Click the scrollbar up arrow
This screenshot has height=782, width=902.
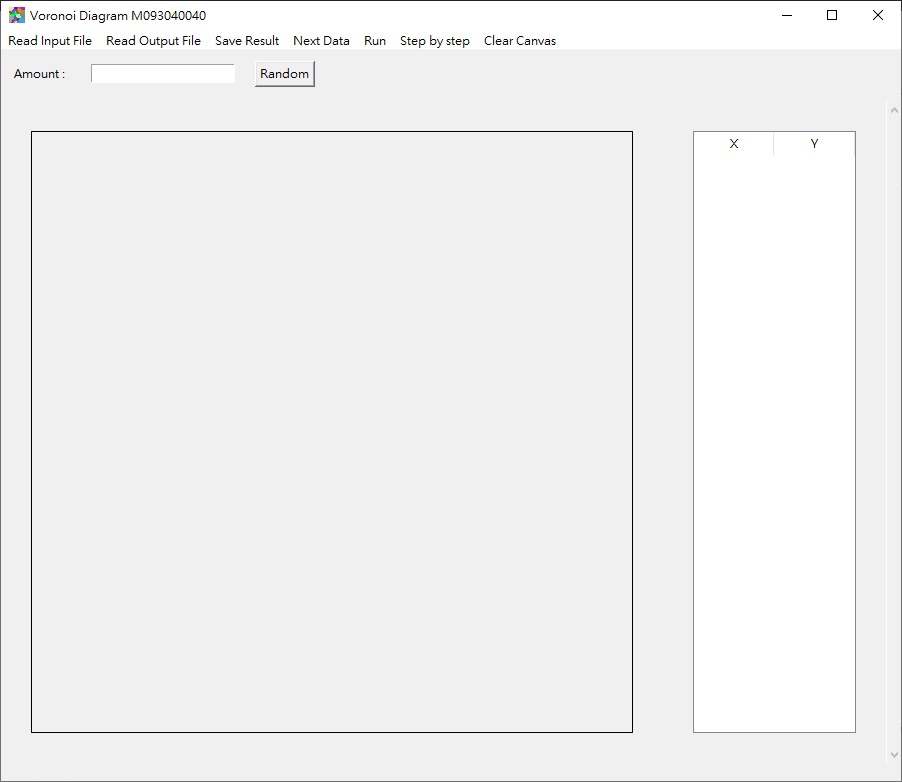[894, 110]
